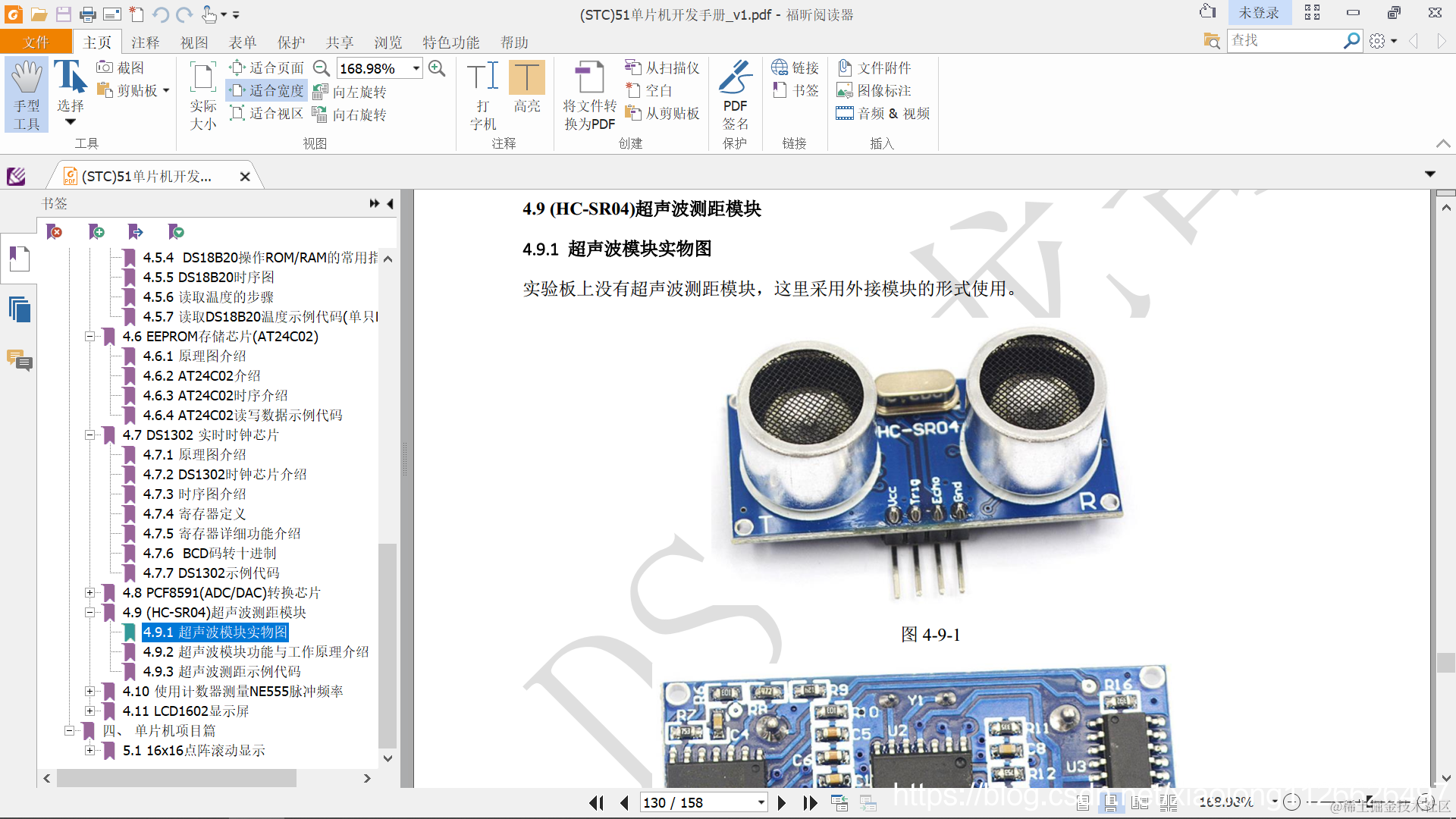
Task: Click the Typewriter annotation tool
Action: 483,94
